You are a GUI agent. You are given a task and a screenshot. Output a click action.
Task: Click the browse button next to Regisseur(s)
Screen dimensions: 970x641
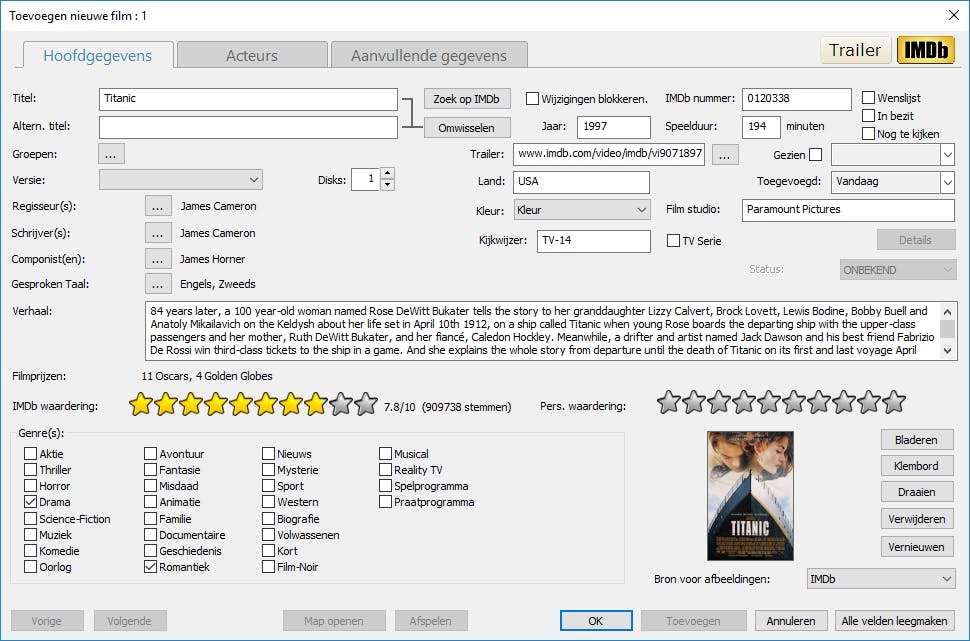point(158,206)
